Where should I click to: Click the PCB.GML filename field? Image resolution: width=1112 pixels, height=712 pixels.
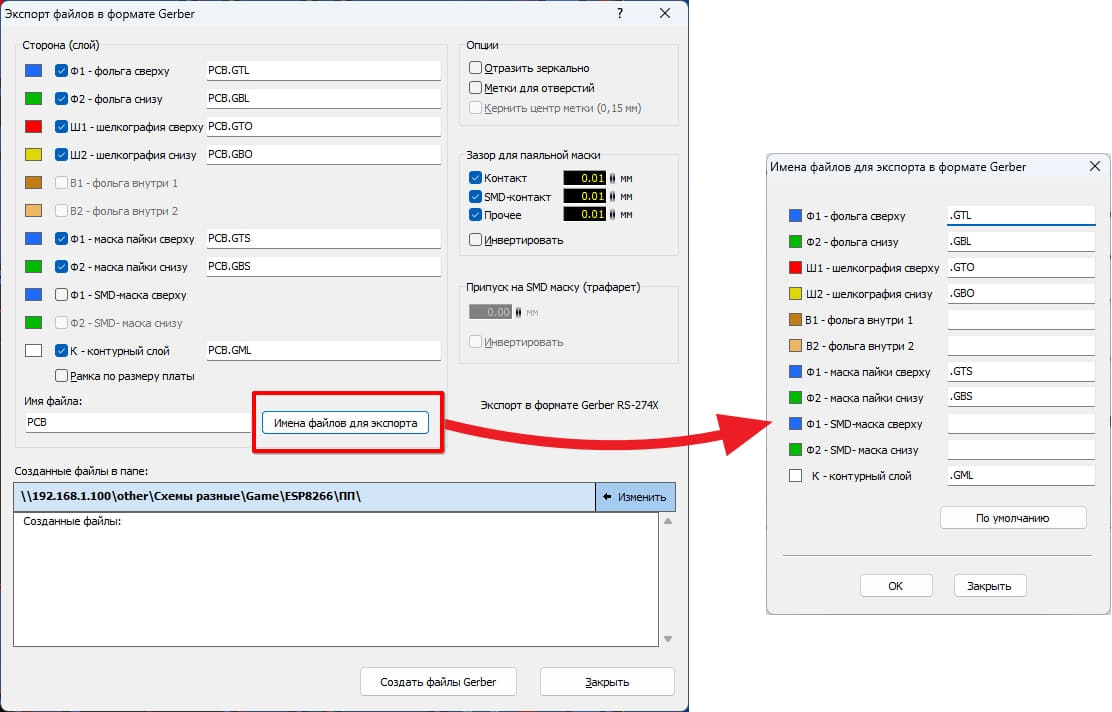click(323, 350)
